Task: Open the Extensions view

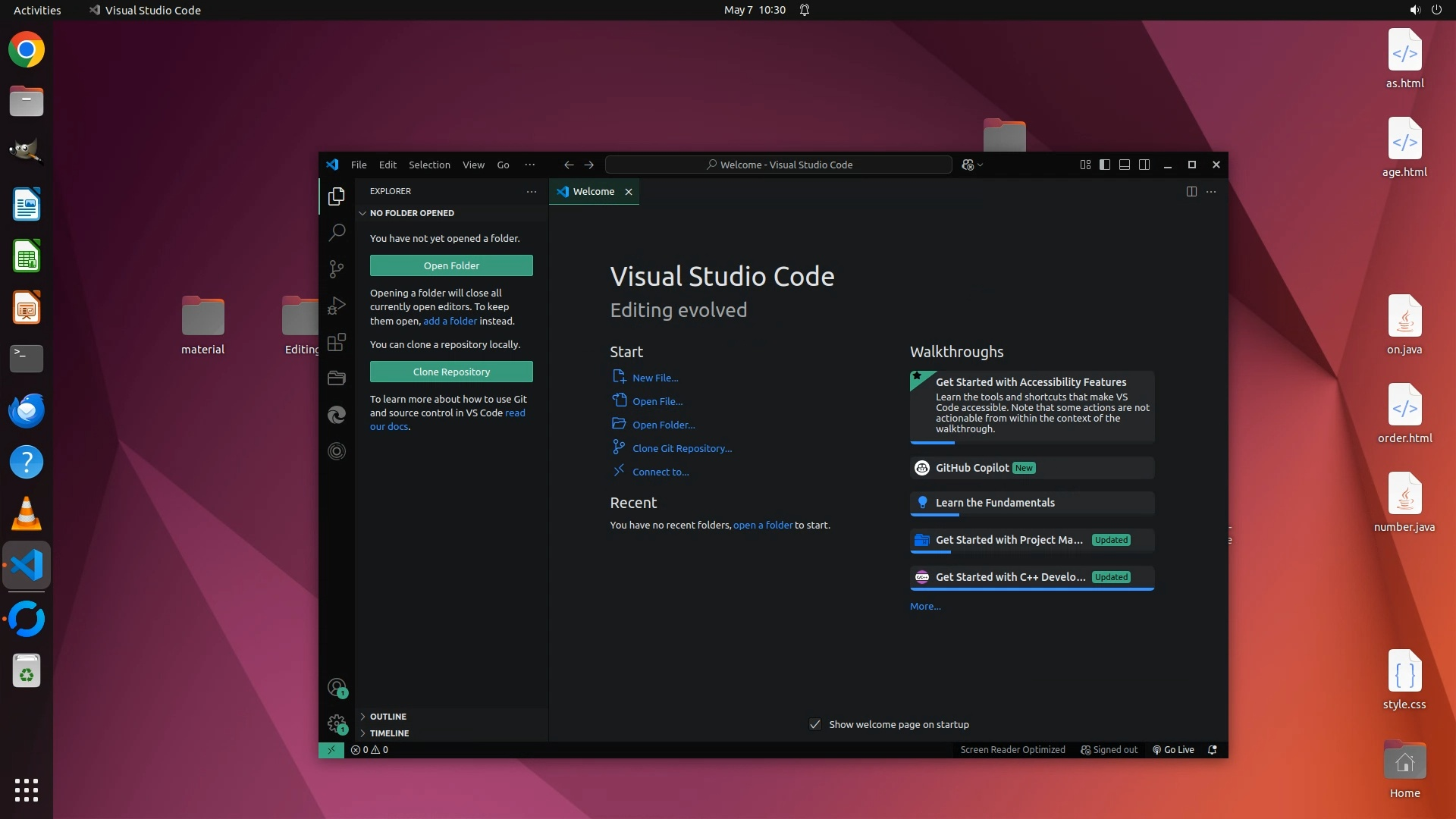Action: click(x=337, y=342)
